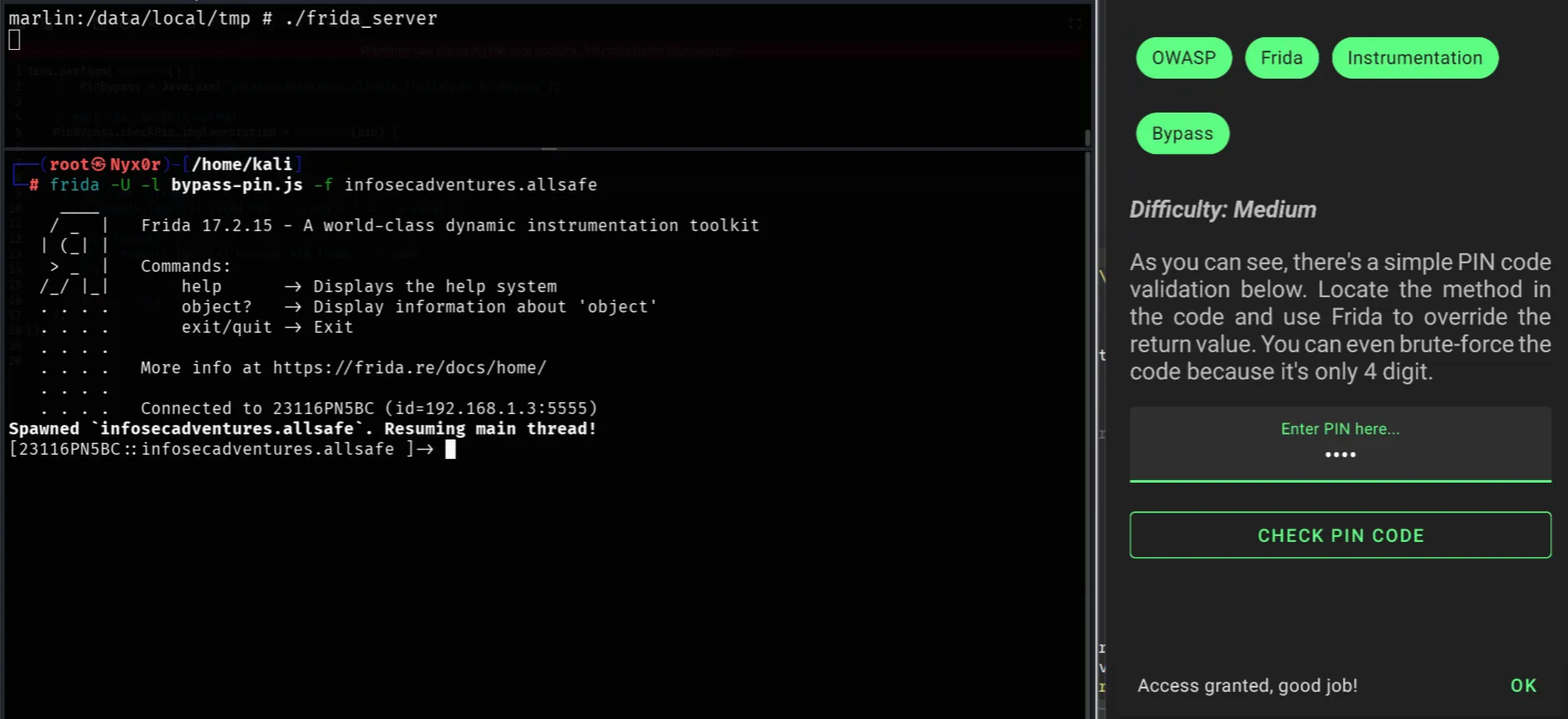The height and width of the screenshot is (719, 1568).
Task: Click the 'Difficulty: Medium' heading
Action: click(1222, 210)
